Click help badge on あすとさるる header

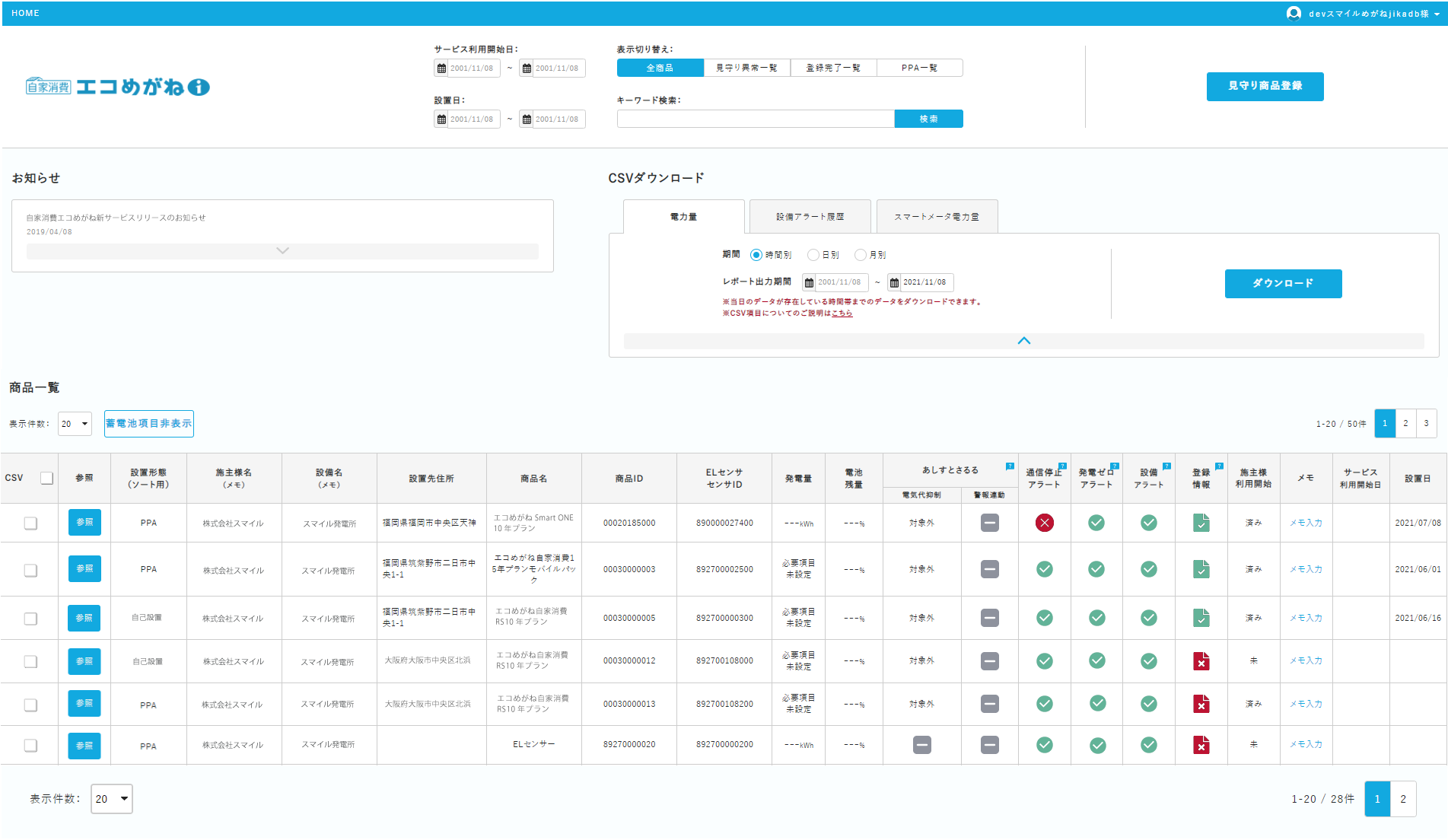(1010, 466)
